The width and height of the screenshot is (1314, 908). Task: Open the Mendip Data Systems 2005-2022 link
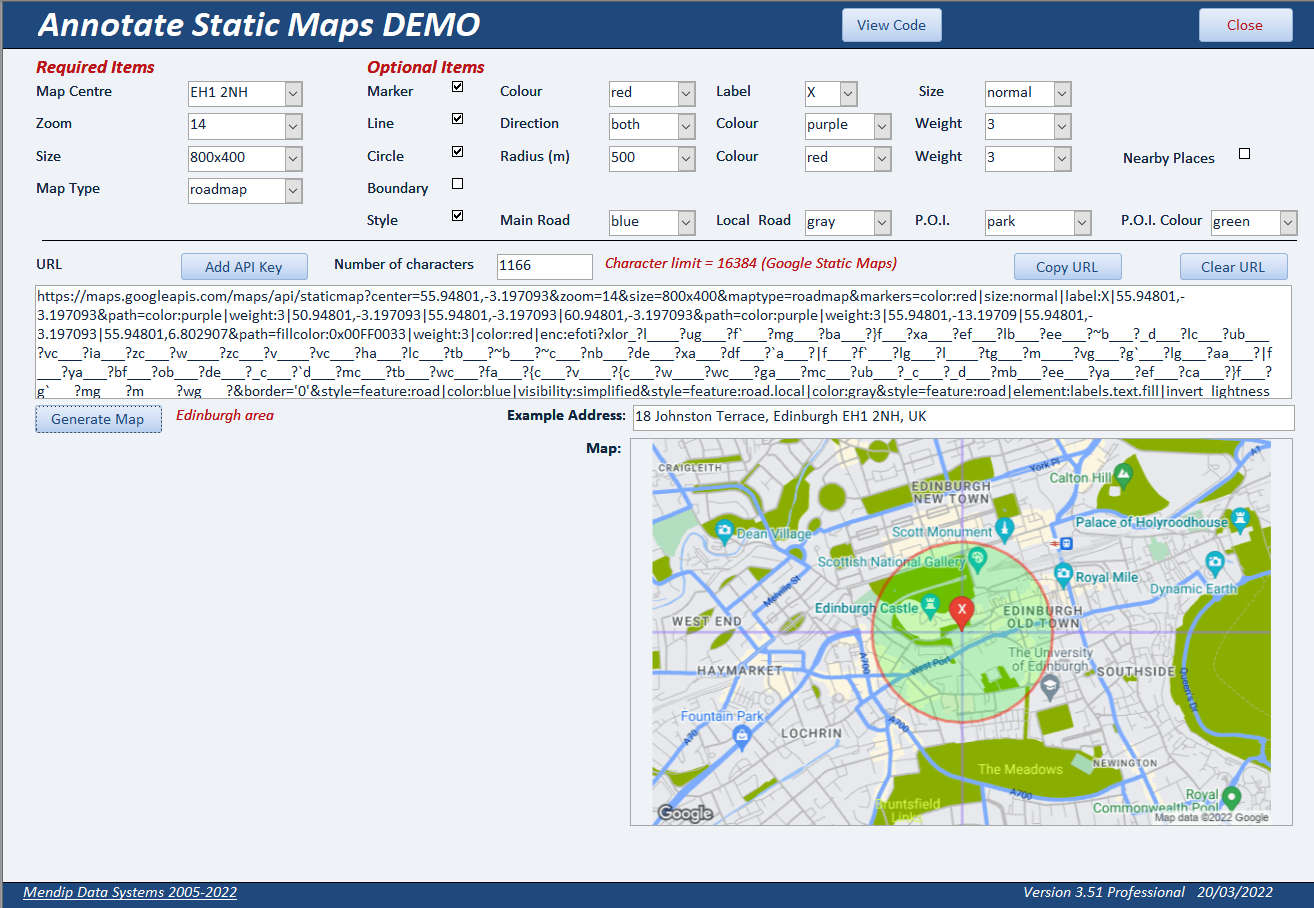[x=130, y=892]
